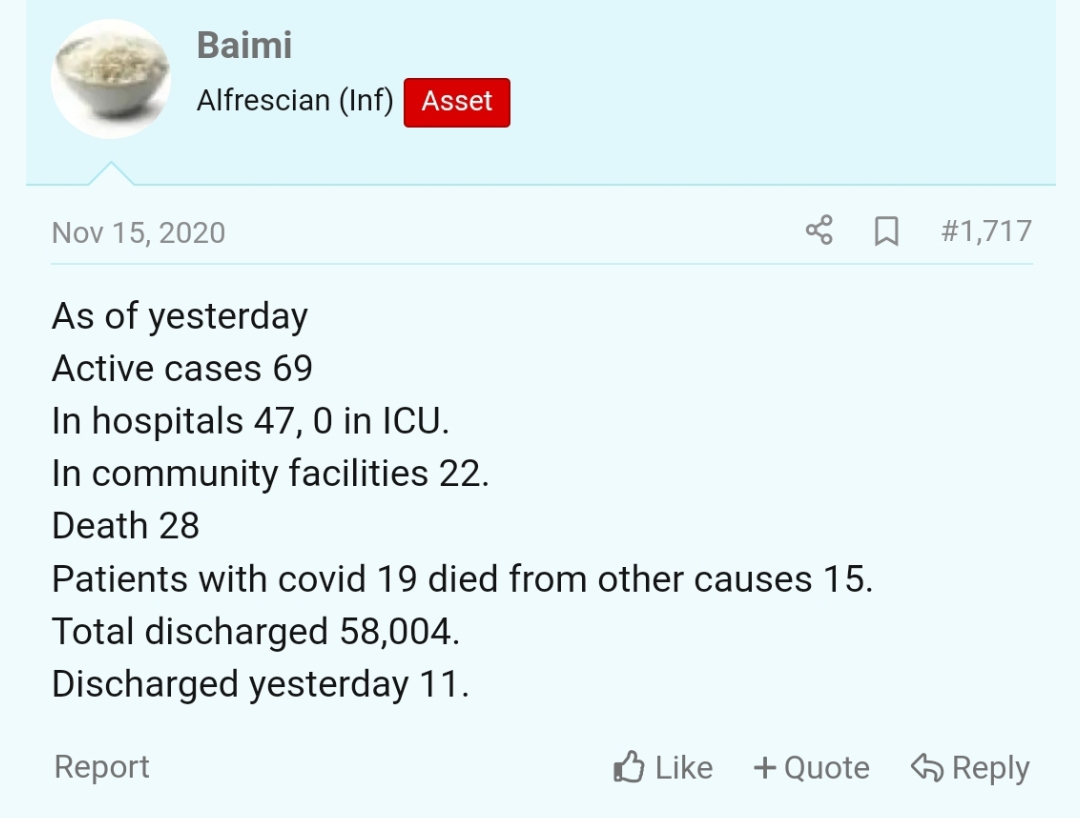
Task: Click the "Total discharged 58,004" line
Action: click(255, 632)
